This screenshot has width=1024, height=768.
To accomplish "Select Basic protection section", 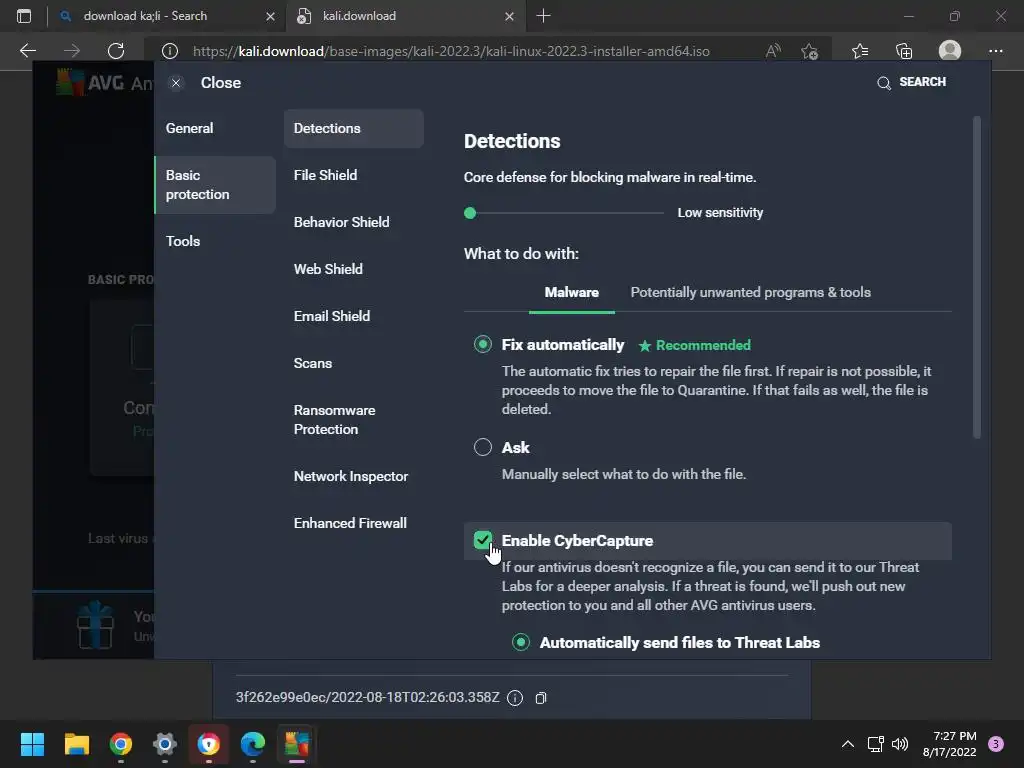I will point(216,185).
